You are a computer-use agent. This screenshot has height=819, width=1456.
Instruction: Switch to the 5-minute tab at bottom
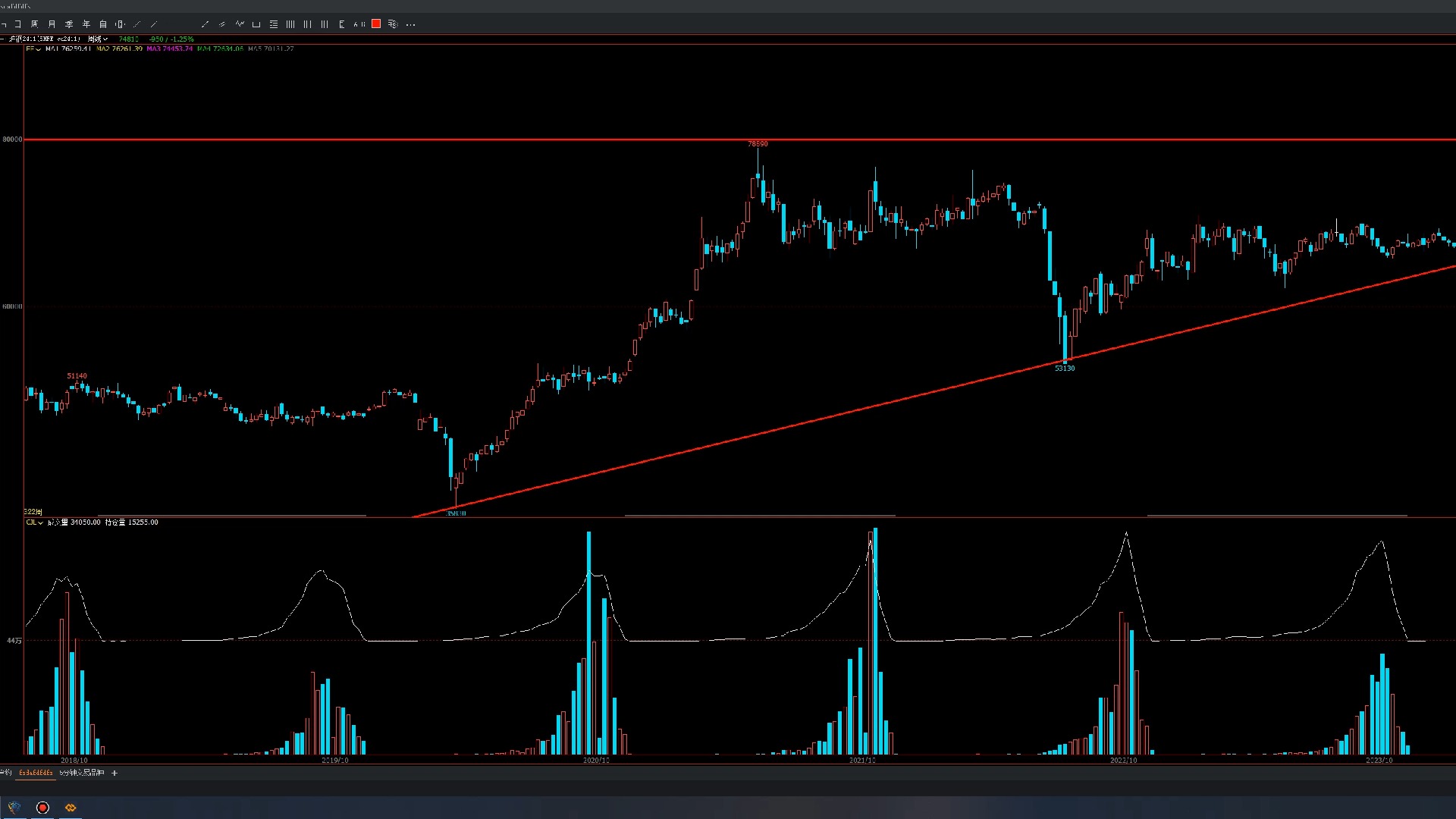[x=81, y=773]
